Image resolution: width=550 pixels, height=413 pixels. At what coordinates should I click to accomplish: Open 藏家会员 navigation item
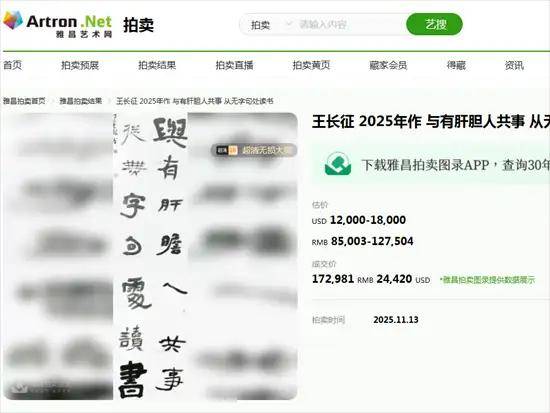(388, 65)
